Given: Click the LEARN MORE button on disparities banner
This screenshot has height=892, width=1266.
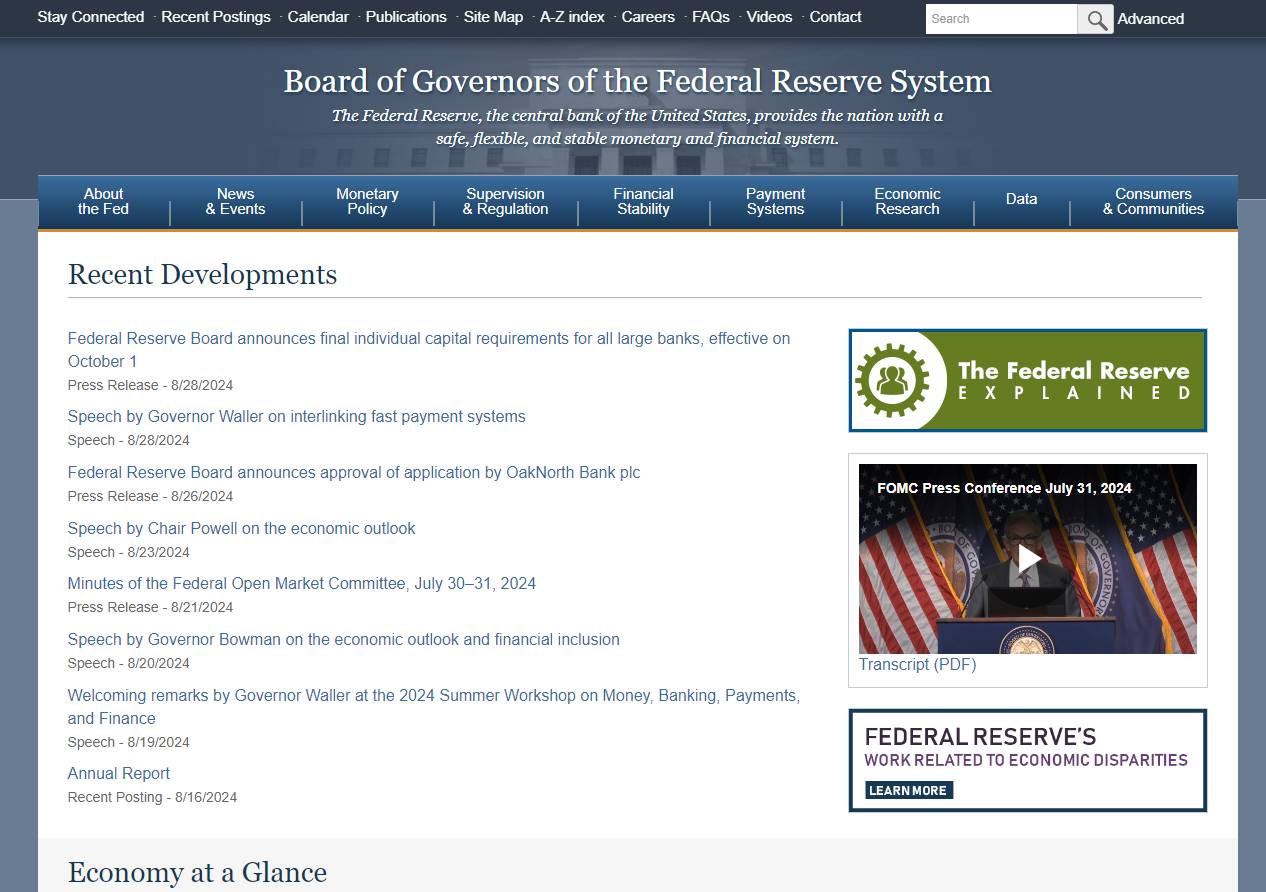Looking at the screenshot, I should (x=908, y=790).
